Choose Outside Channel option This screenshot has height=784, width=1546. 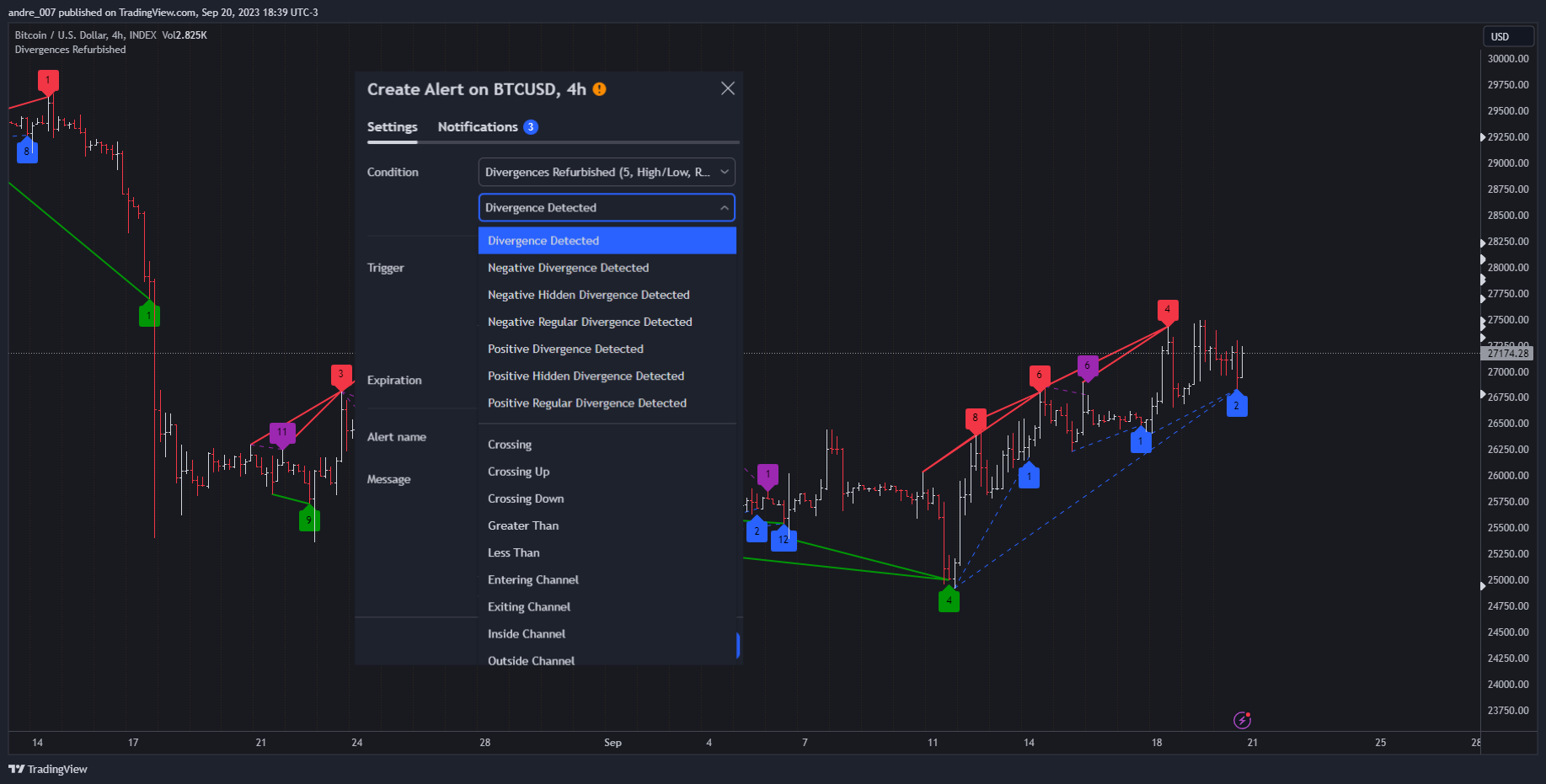pos(607,658)
